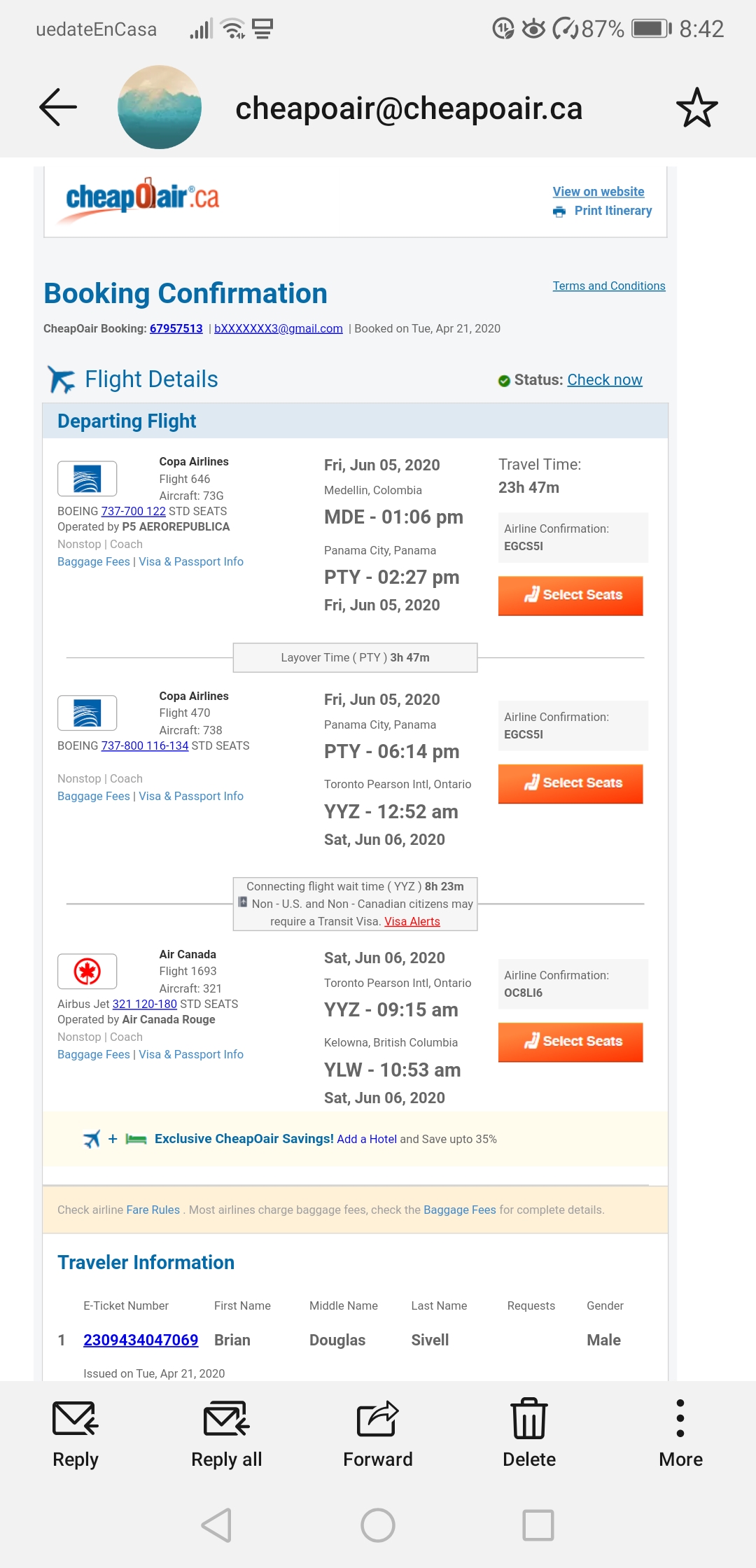Open Visa Alerts for transit visa info
The image size is (756, 1568).
tap(412, 921)
